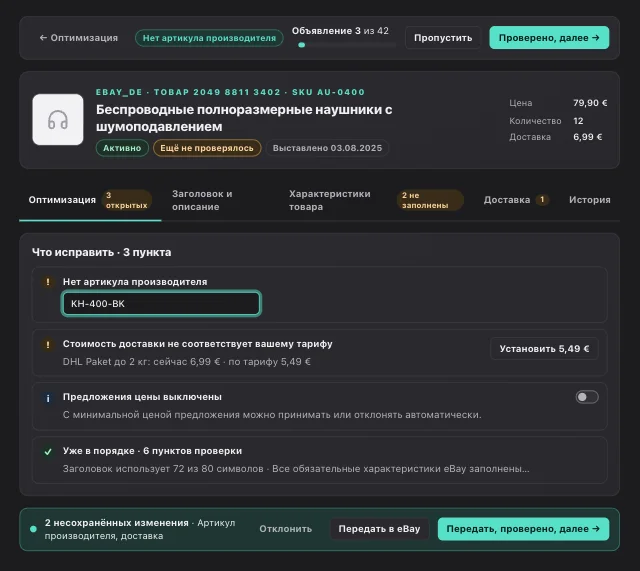Click 'Передать в eBay' button
Viewport: 640px width, 571px height.
coord(379,529)
